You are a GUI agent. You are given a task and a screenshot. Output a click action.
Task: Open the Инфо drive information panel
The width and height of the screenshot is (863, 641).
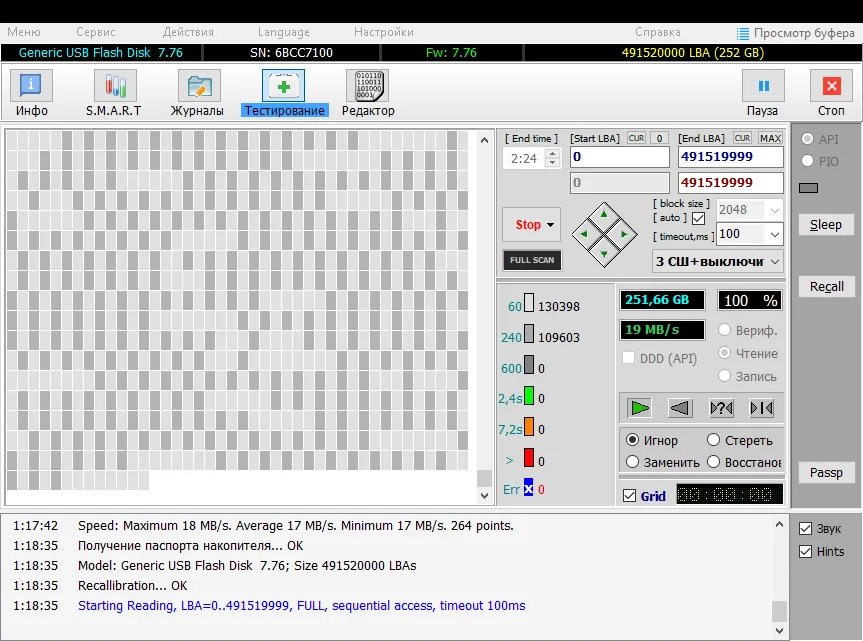[31, 88]
